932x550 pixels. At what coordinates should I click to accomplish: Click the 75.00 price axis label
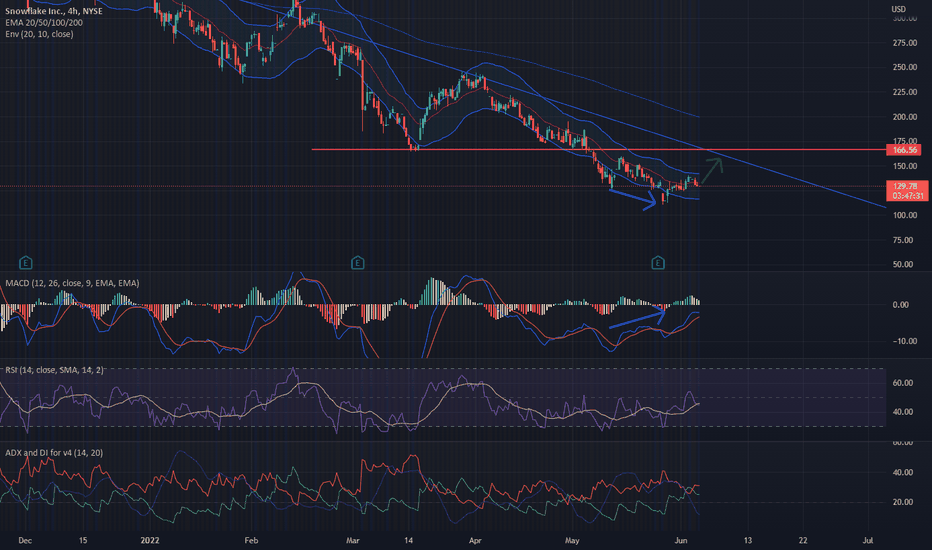(903, 240)
